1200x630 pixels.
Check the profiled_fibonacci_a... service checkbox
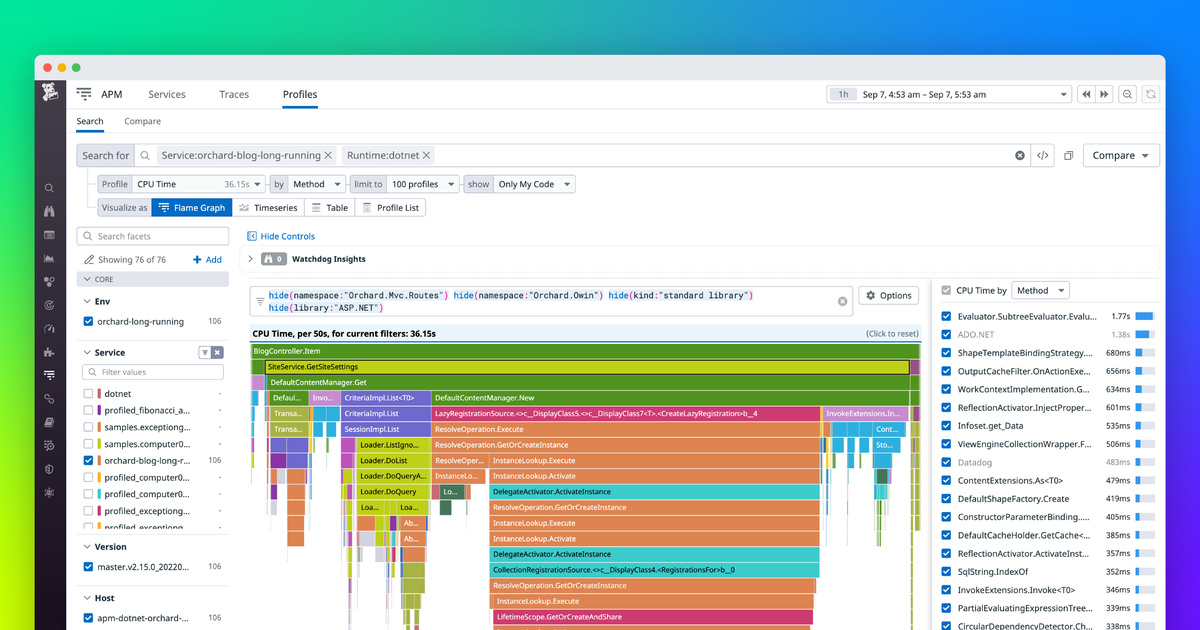point(89,410)
